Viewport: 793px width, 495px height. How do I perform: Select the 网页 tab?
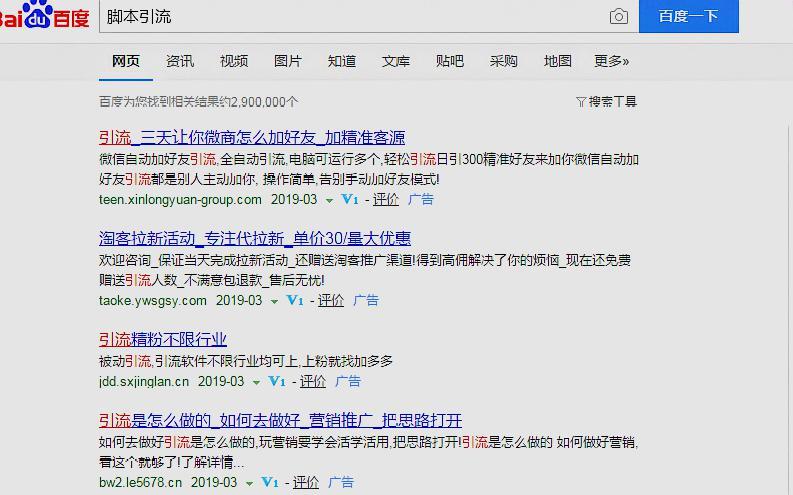(x=125, y=61)
